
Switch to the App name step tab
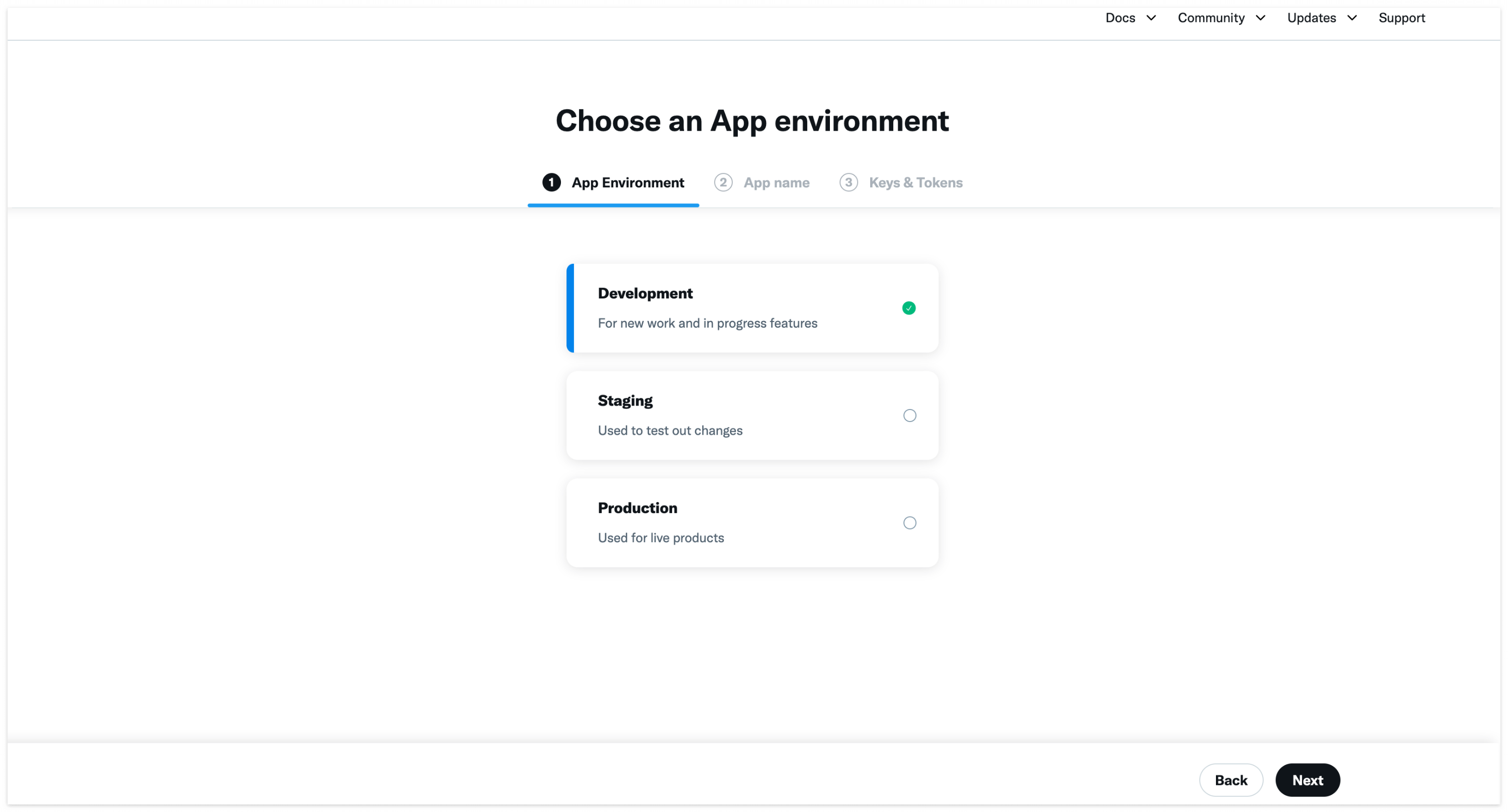point(776,182)
